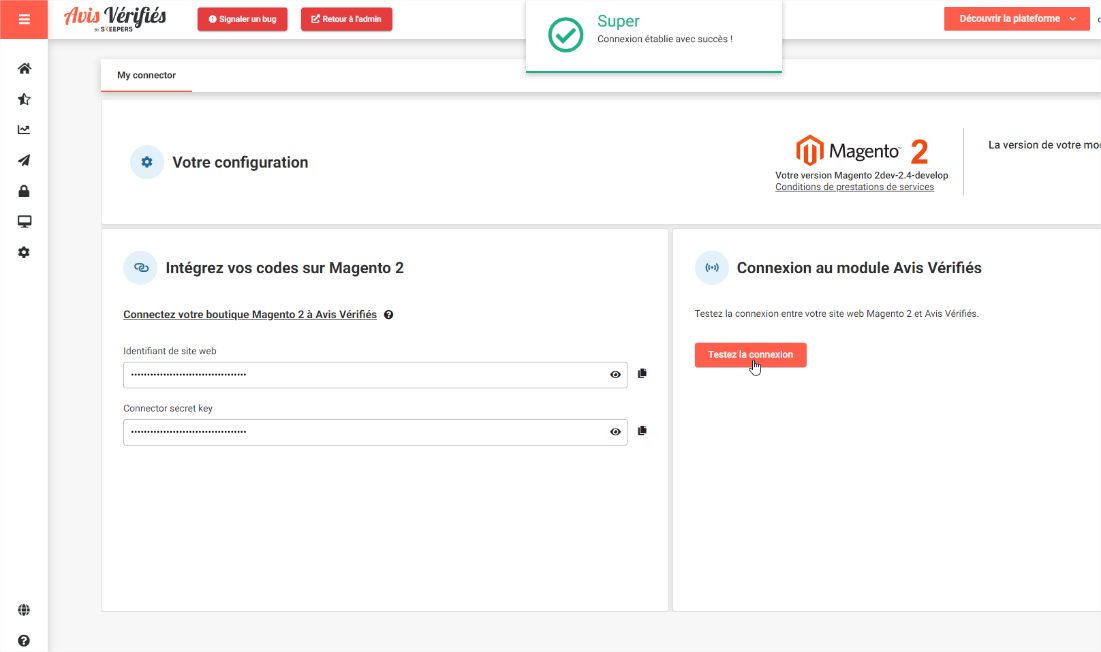Click the globe language icon in the sidebar
Image resolution: width=1101 pixels, height=652 pixels.
(x=24, y=610)
